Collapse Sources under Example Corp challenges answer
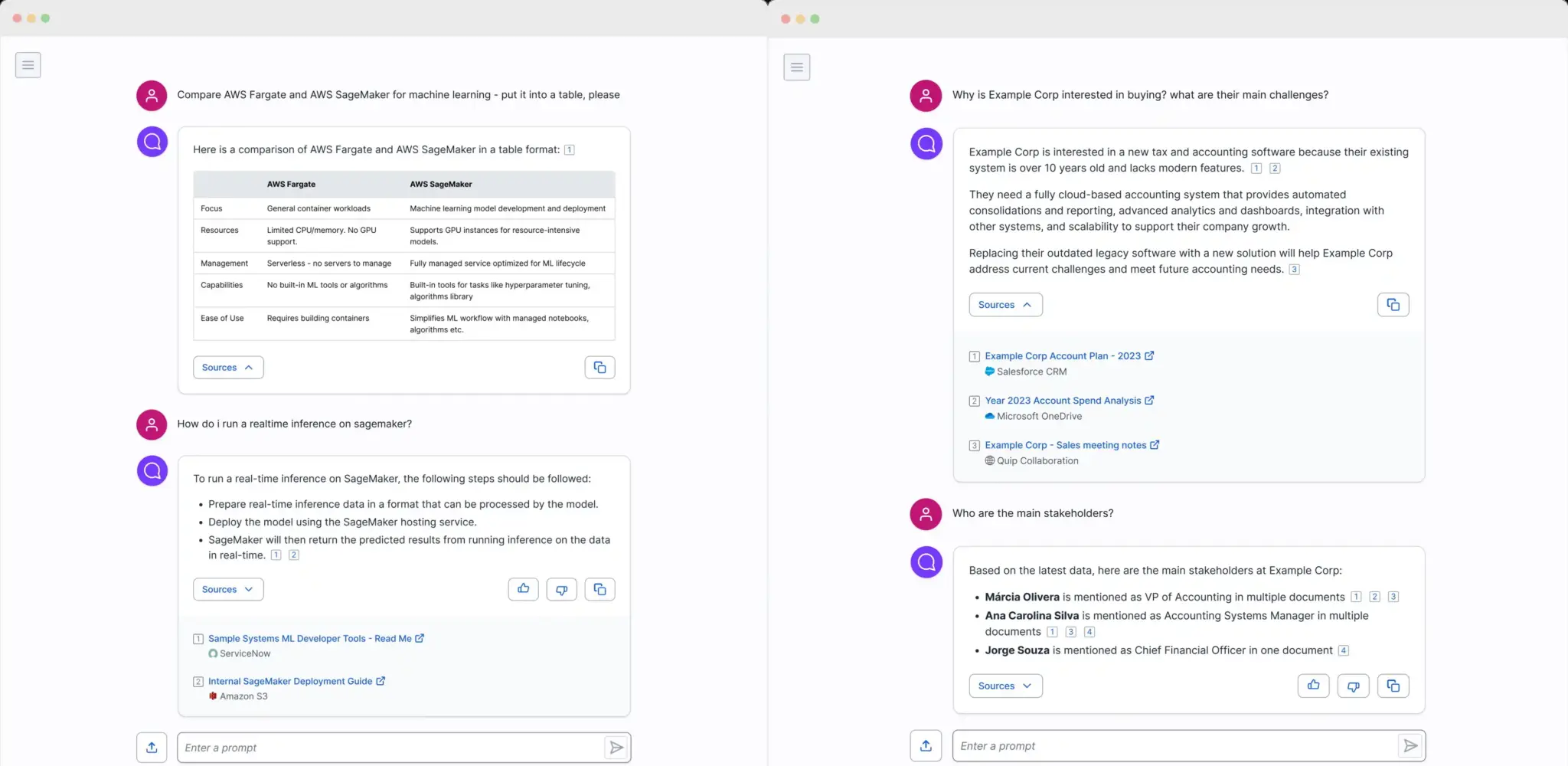This screenshot has width=1568, height=766. [x=1005, y=305]
